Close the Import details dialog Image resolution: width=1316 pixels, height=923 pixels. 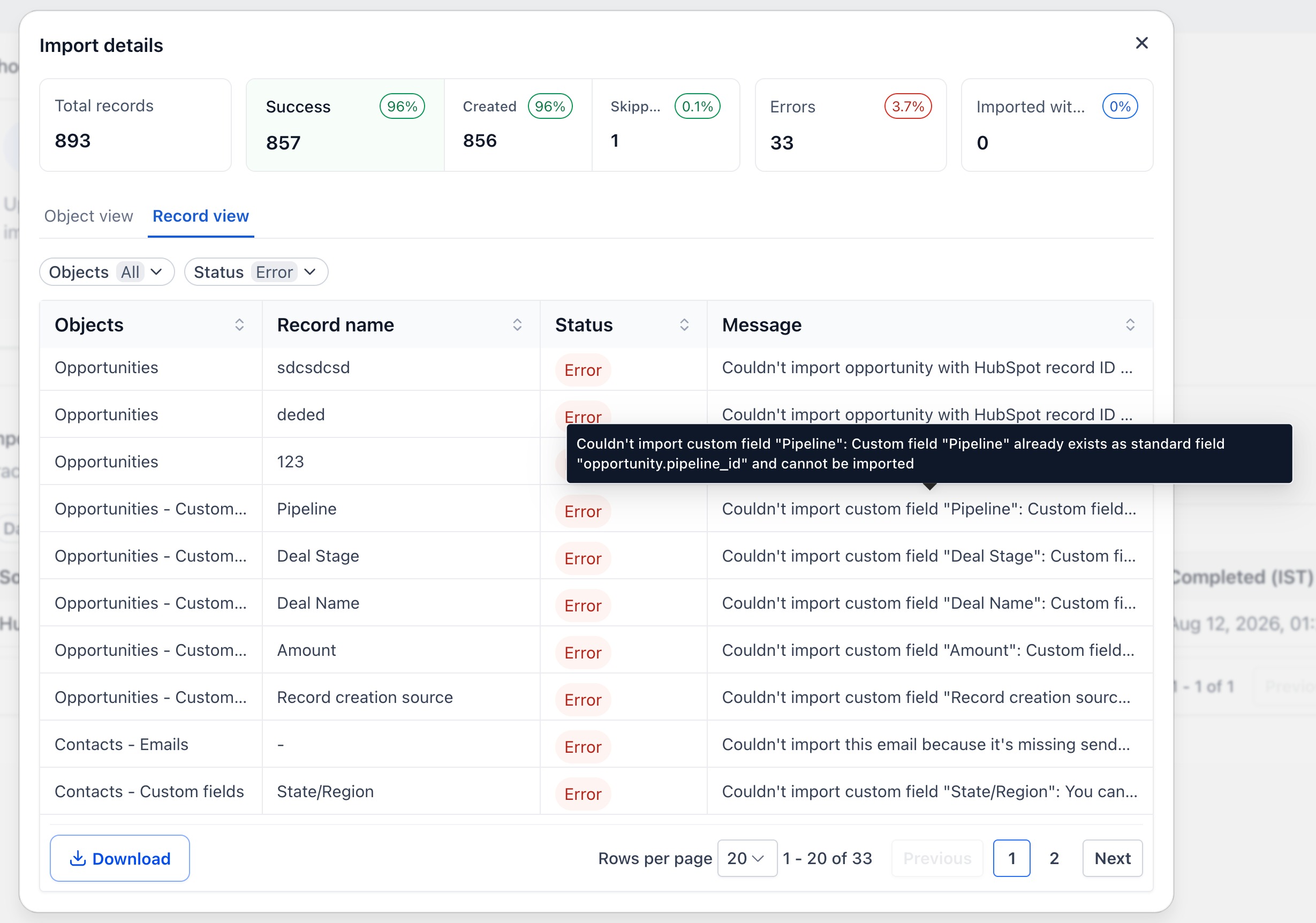point(1141,43)
